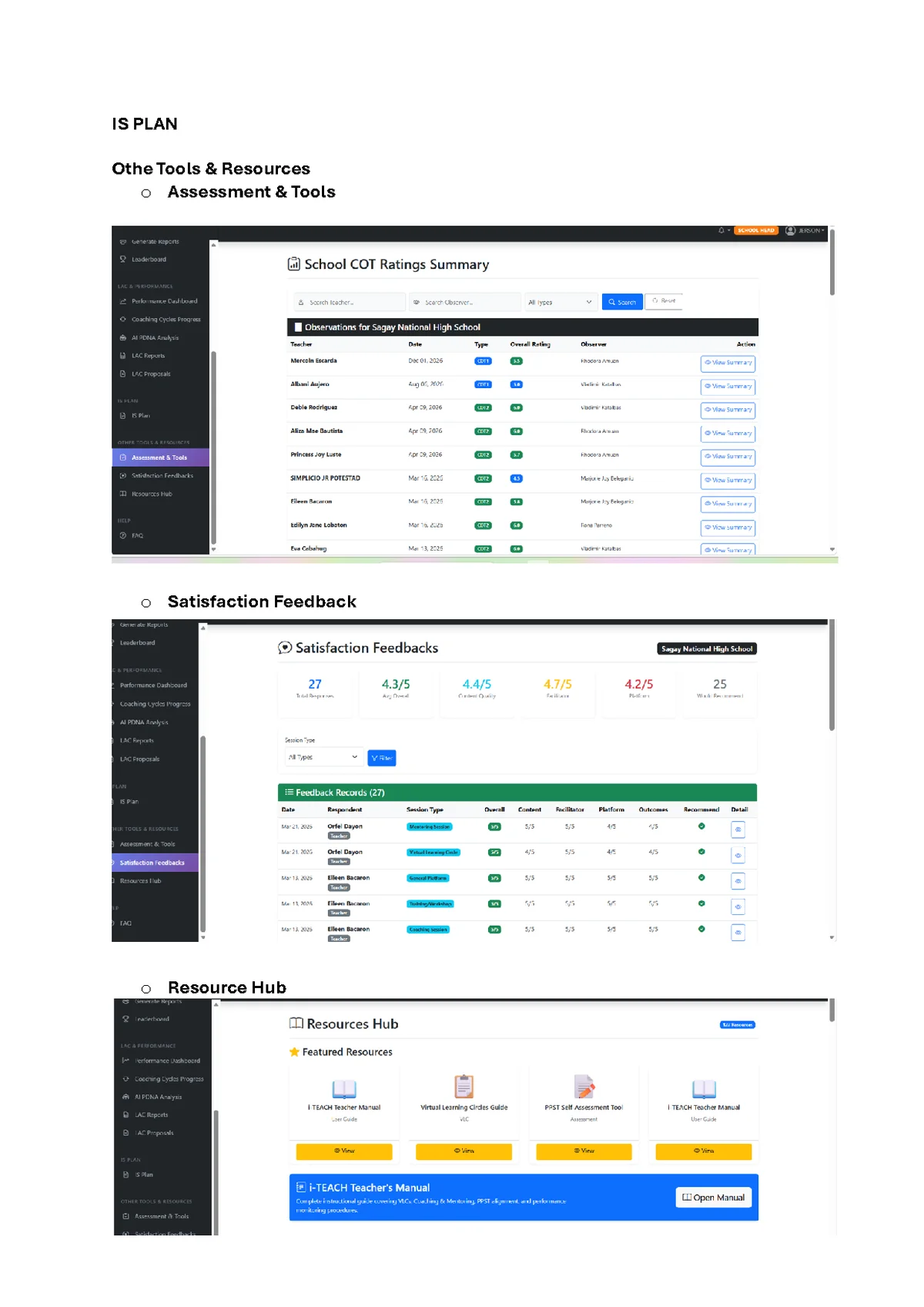924x1307 pixels.
Task: View Summary for Mercoln Escarda
Action: pyautogui.click(x=728, y=363)
